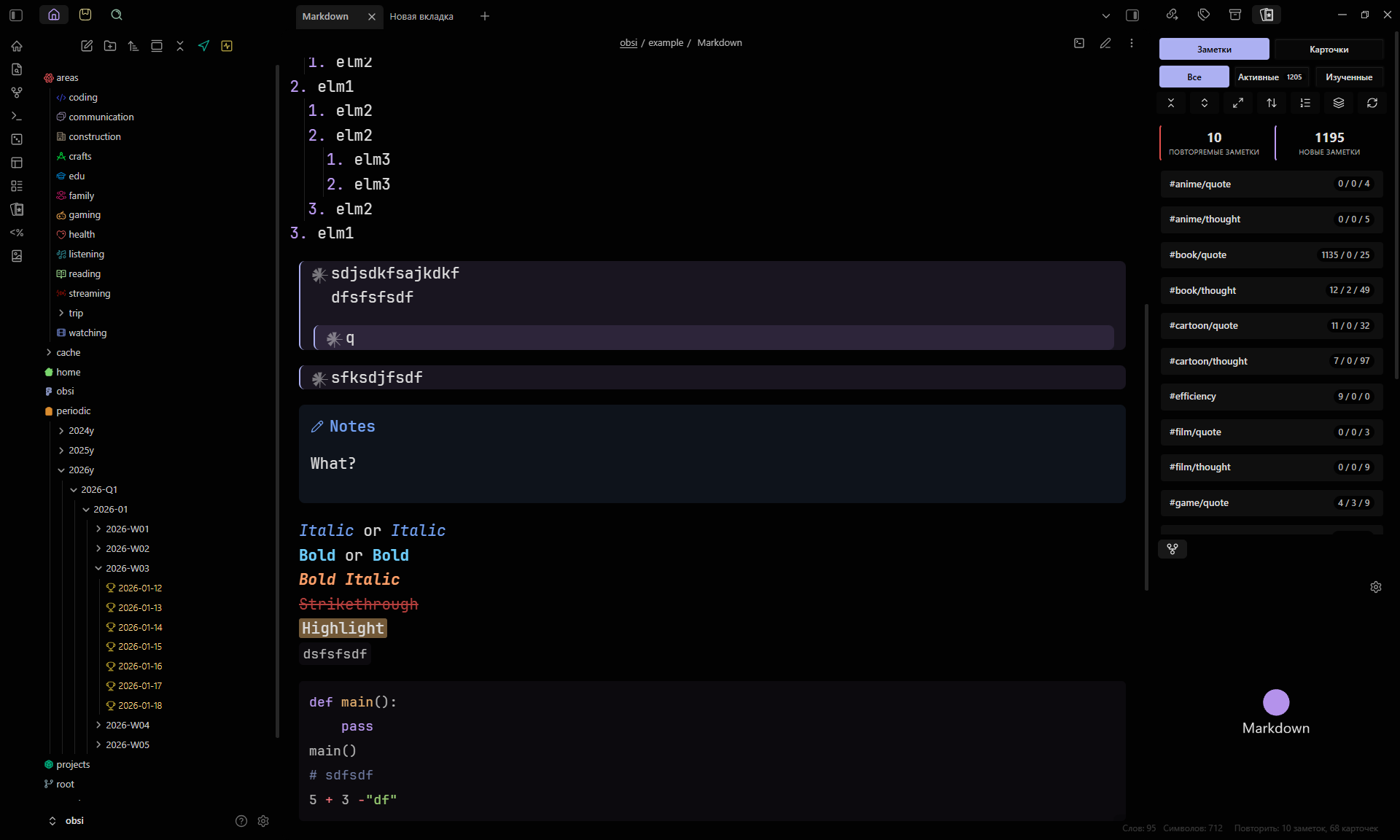Click the note header terminal icon
Image resolution: width=1400 pixels, height=840 pixels.
click(1079, 43)
